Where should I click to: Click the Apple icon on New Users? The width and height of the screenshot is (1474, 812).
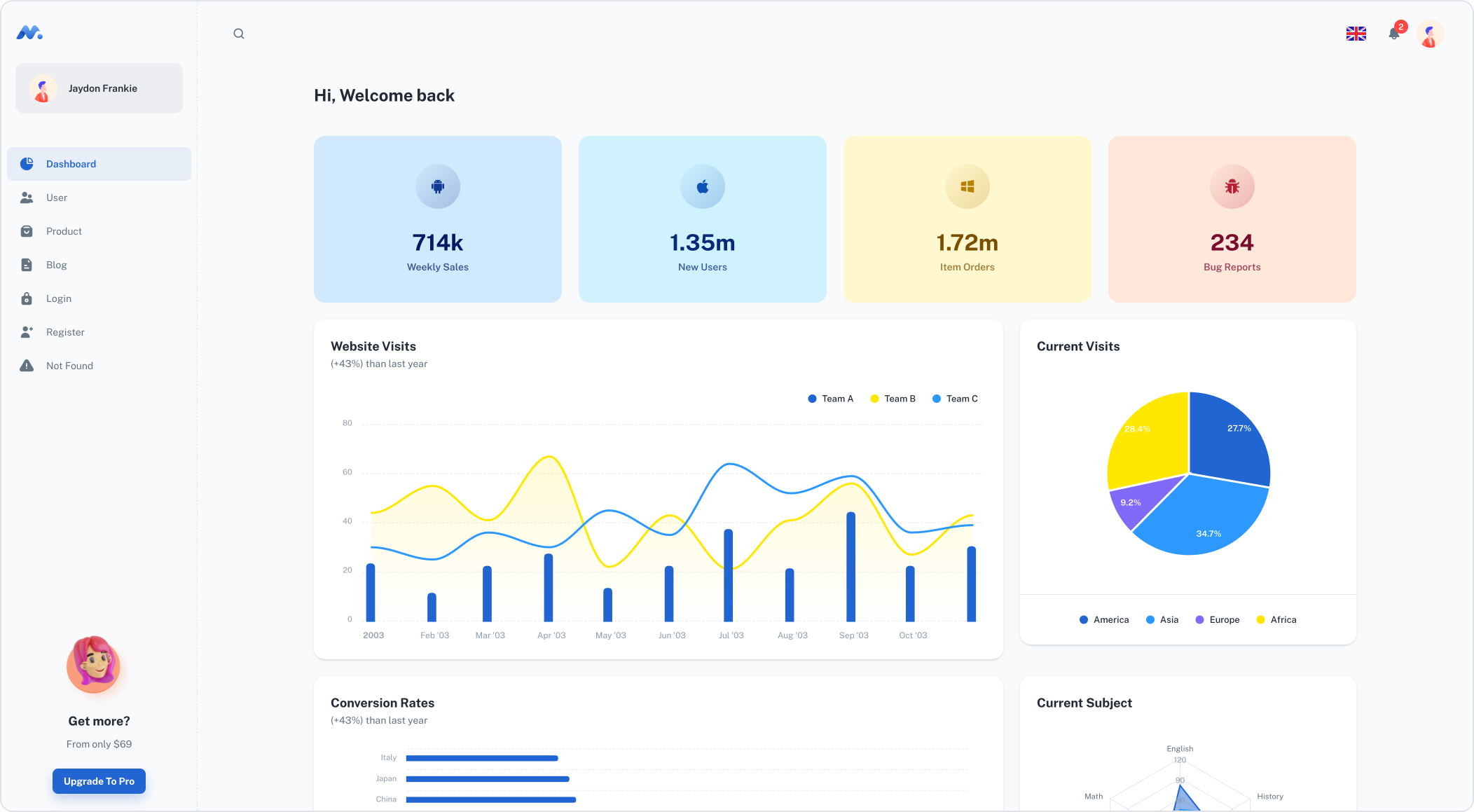[703, 186]
